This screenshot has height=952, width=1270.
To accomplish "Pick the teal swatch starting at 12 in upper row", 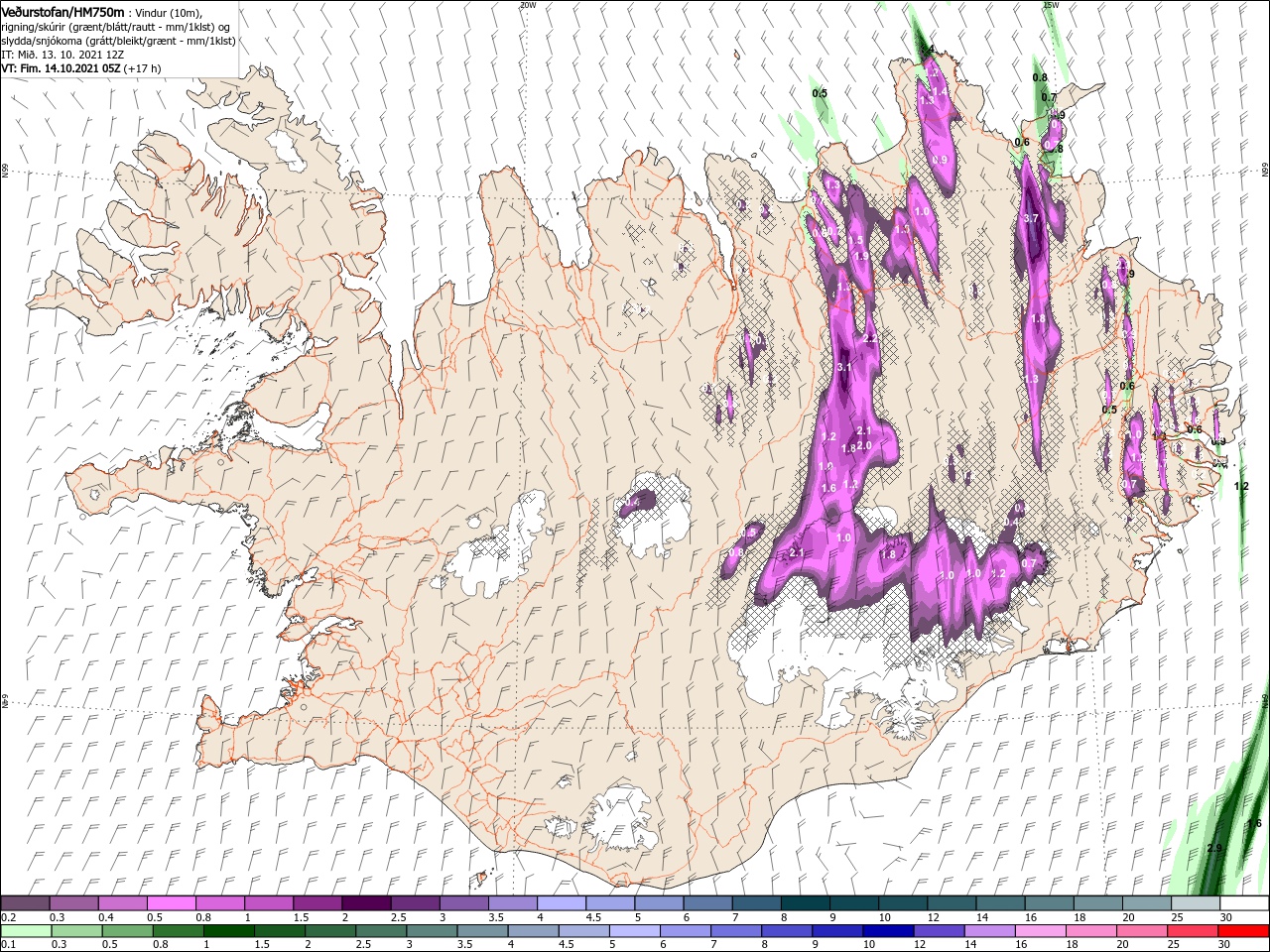I will point(951,903).
